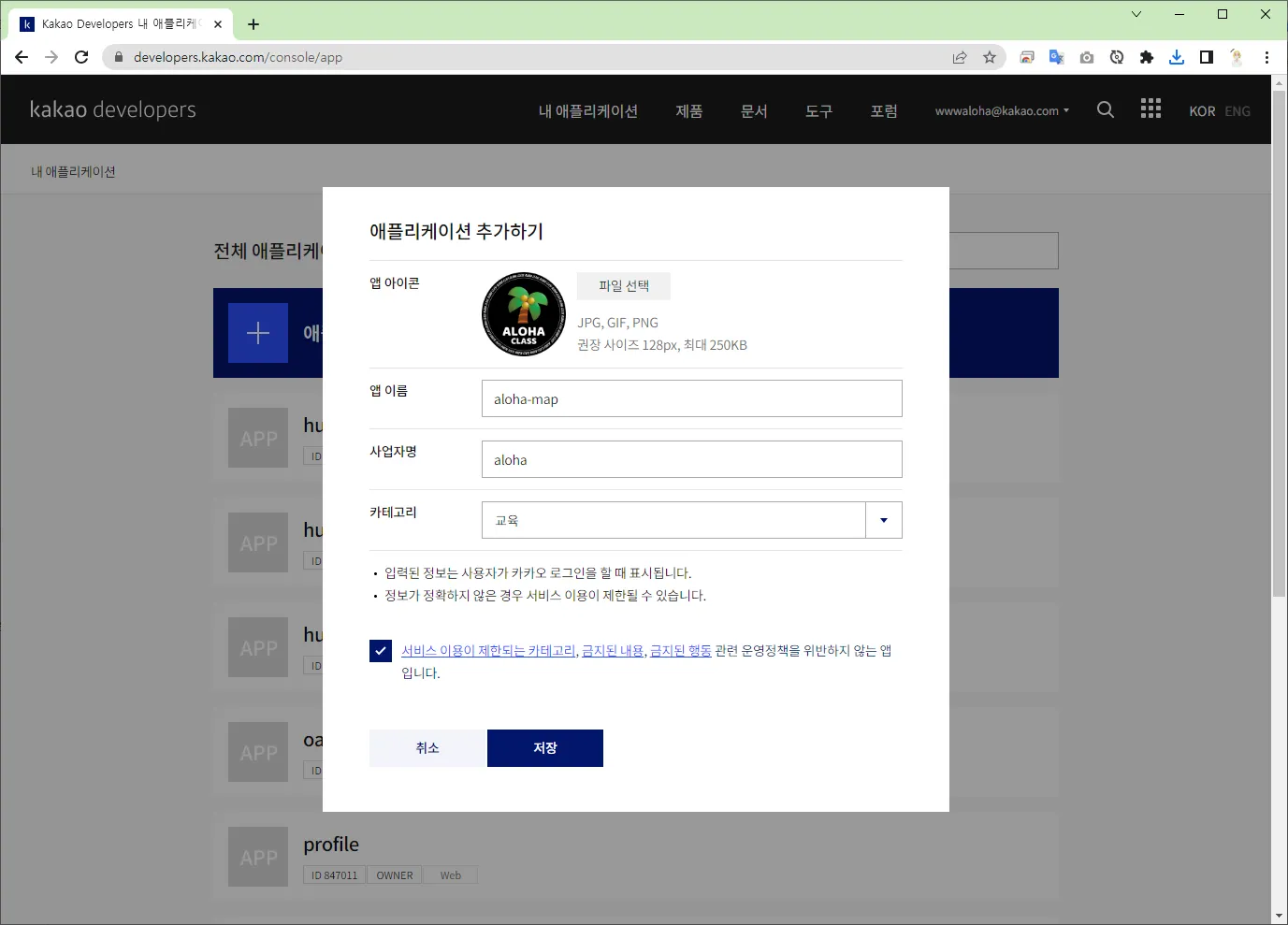Focus the 앱 이름 field with aloha-map

click(692, 398)
